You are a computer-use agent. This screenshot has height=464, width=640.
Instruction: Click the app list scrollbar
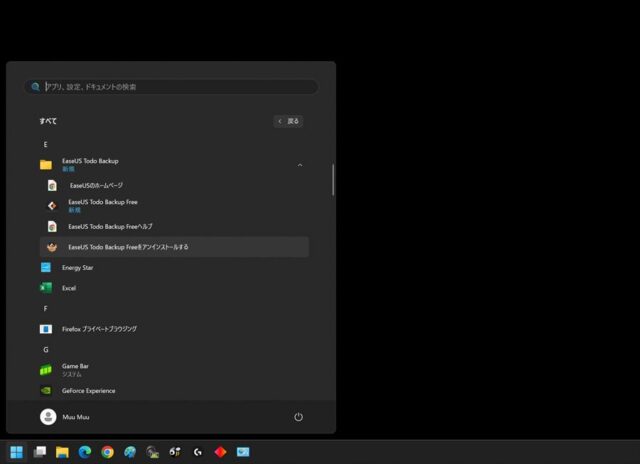333,180
